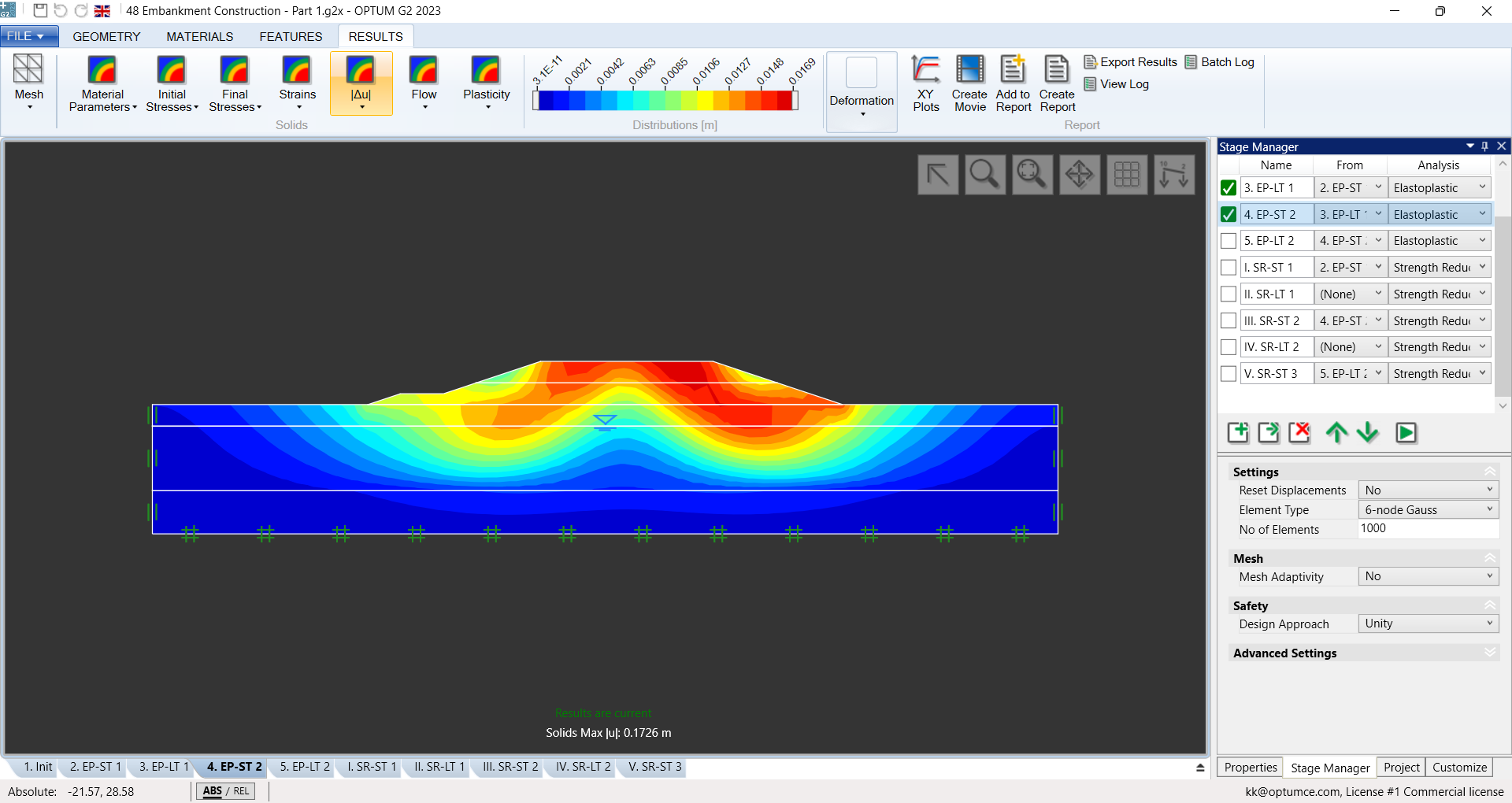Click the displacement color legend bar

pos(665,100)
